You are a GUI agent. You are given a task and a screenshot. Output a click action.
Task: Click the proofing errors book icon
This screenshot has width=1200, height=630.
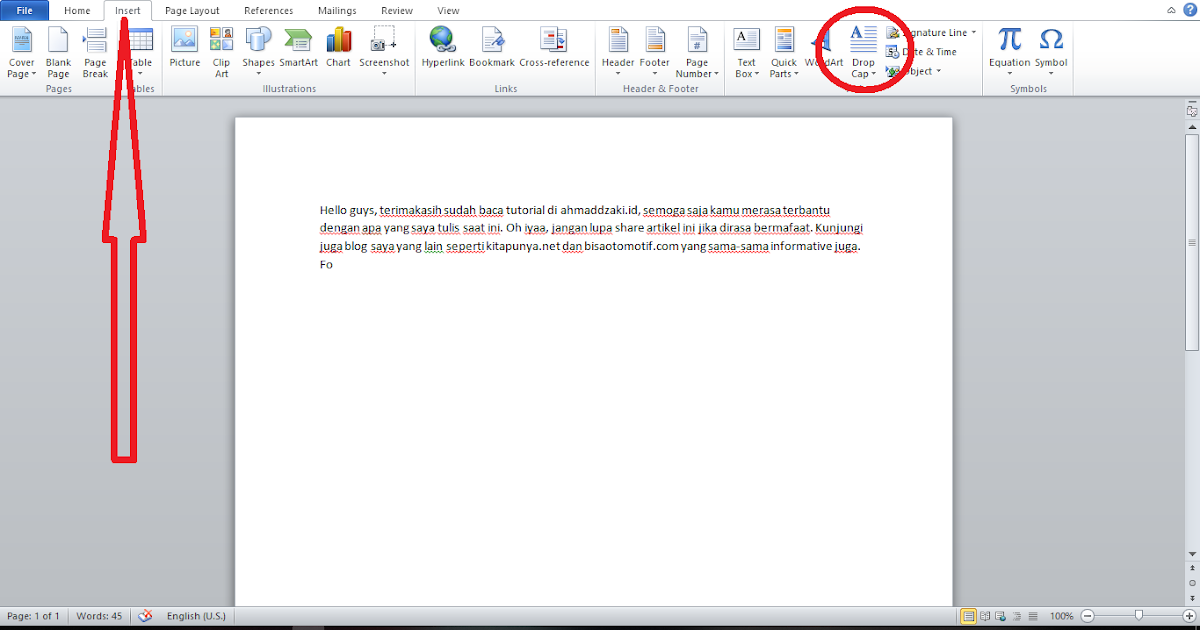point(145,616)
